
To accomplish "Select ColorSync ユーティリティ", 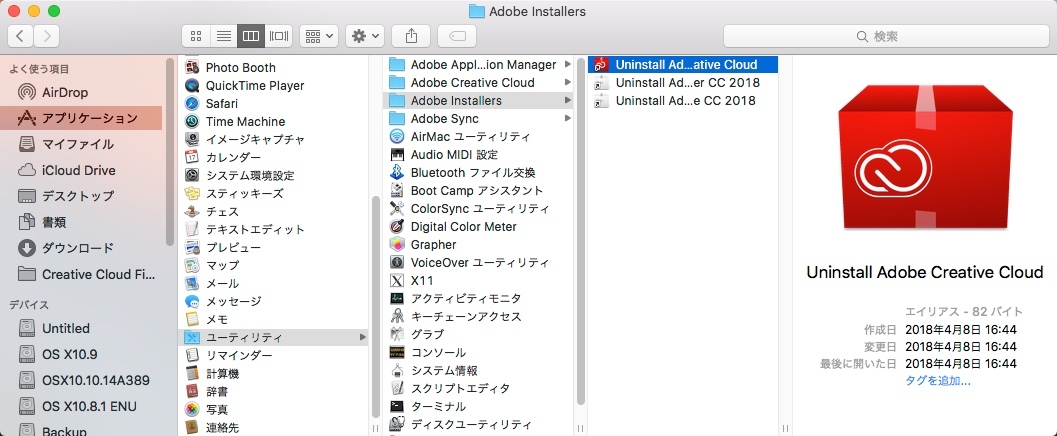I will (x=479, y=208).
